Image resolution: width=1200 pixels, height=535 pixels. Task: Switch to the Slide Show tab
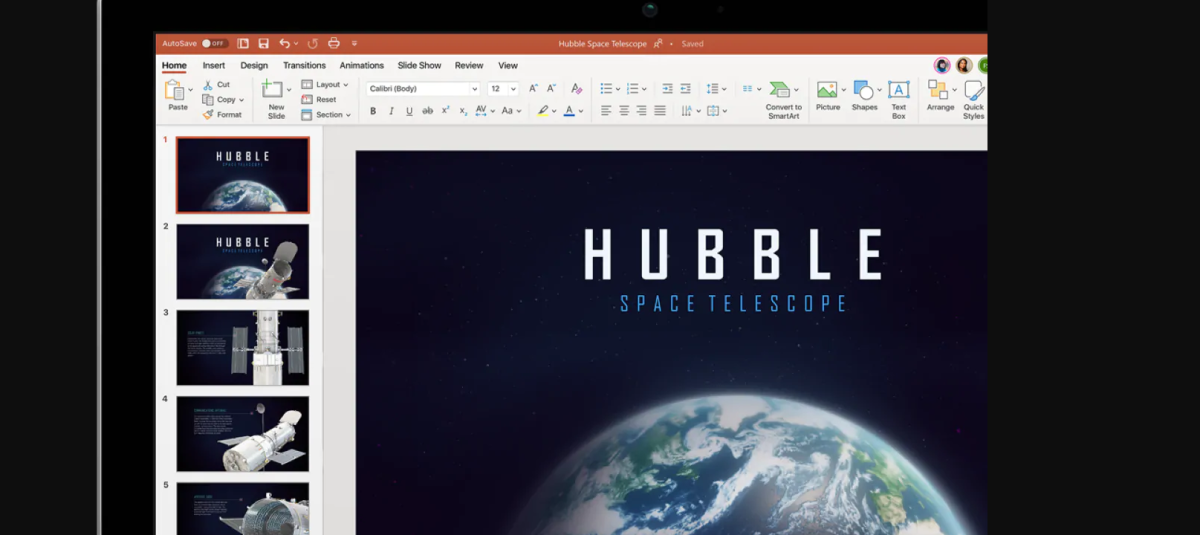(x=419, y=66)
